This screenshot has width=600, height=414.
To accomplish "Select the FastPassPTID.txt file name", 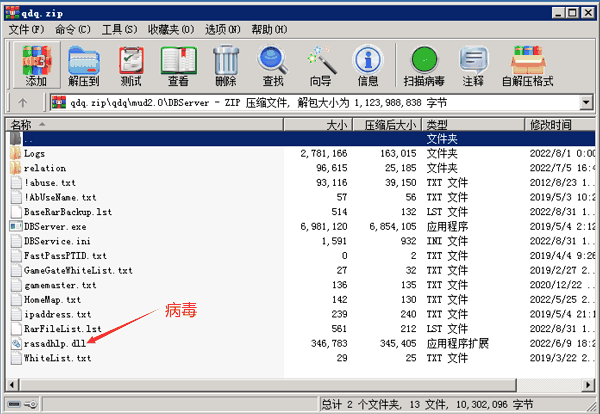I will click(65, 256).
